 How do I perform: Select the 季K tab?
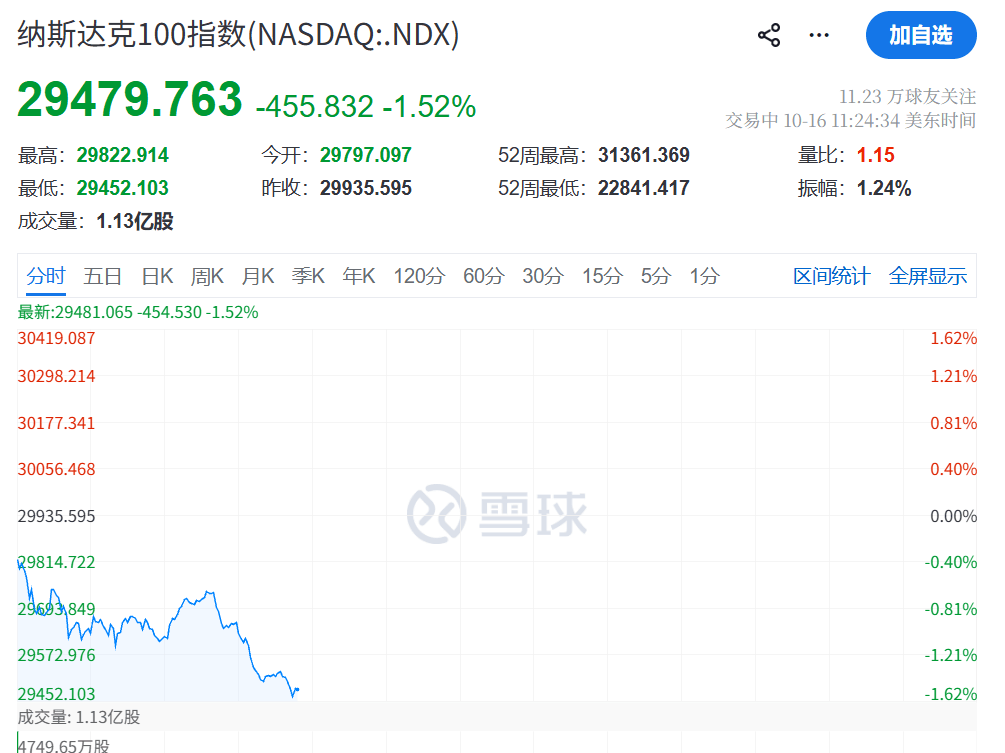pyautogui.click(x=308, y=276)
